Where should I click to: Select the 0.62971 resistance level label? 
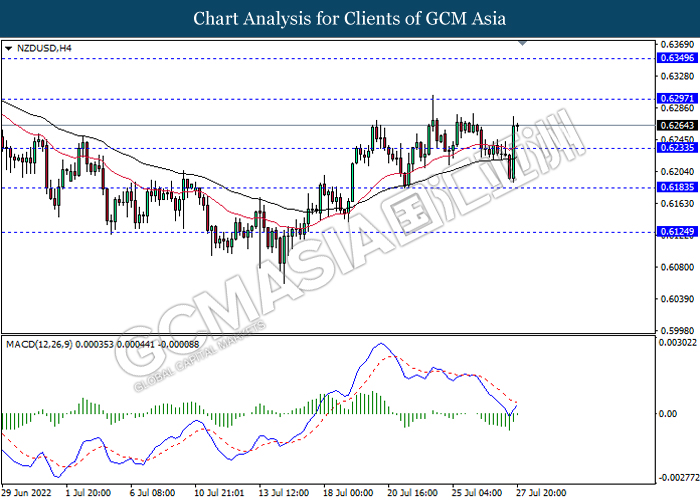tap(677, 99)
